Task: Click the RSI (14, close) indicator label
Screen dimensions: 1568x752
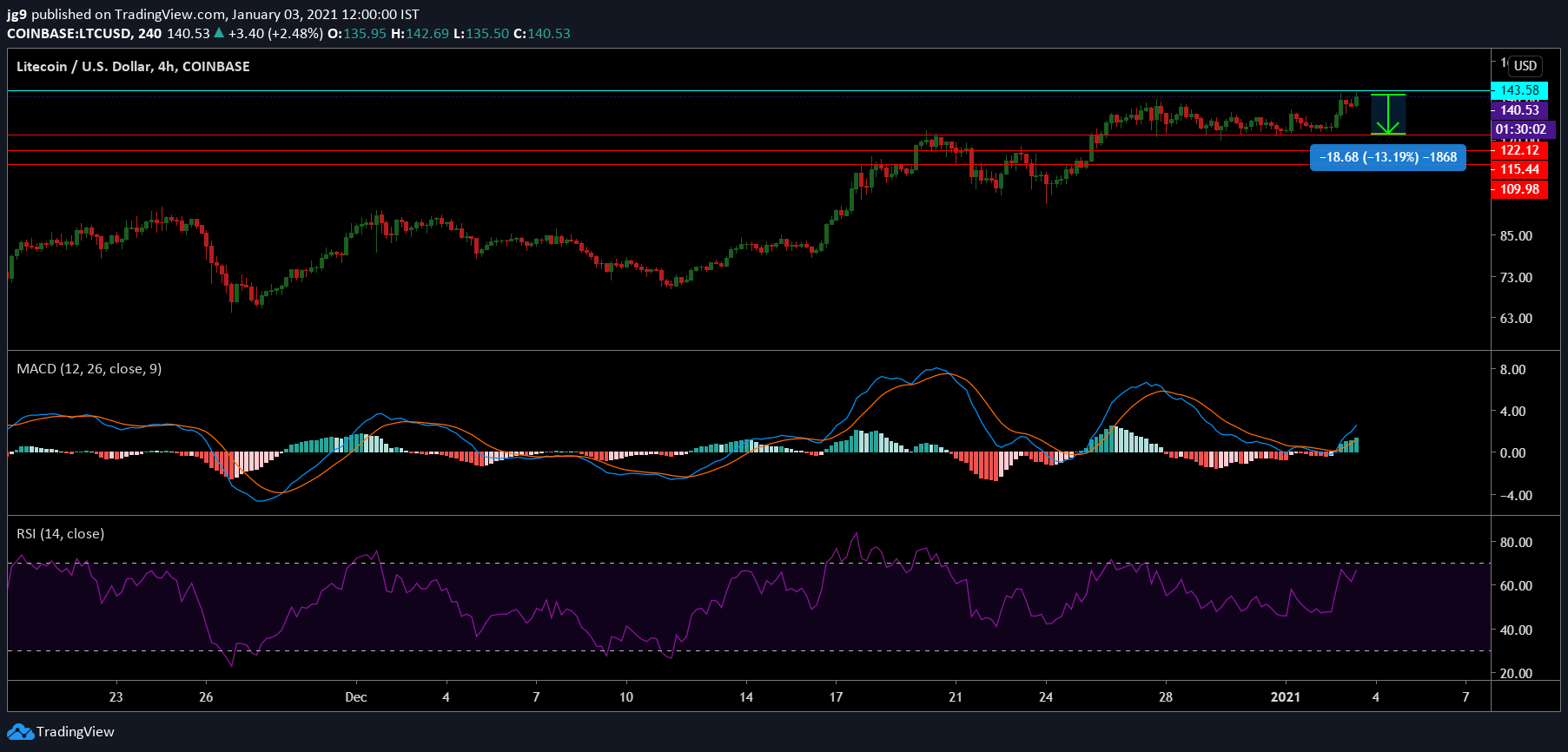Action: click(x=60, y=534)
